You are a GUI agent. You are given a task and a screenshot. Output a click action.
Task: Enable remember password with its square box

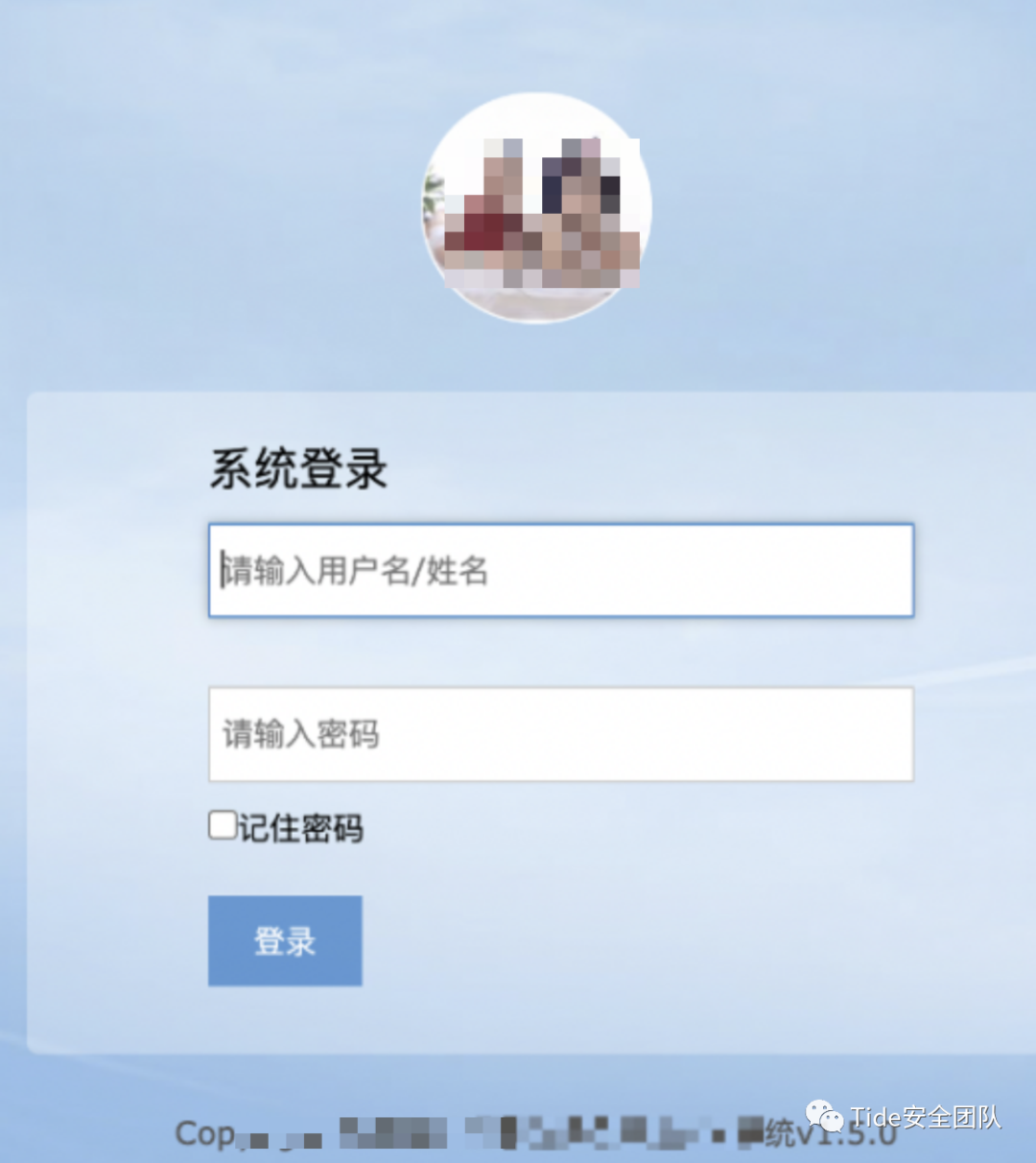click(x=223, y=825)
